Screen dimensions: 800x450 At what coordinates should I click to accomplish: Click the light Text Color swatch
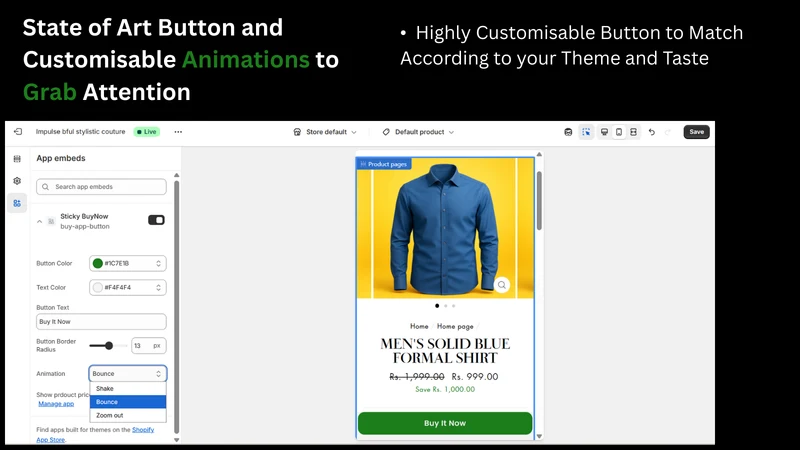point(97,287)
